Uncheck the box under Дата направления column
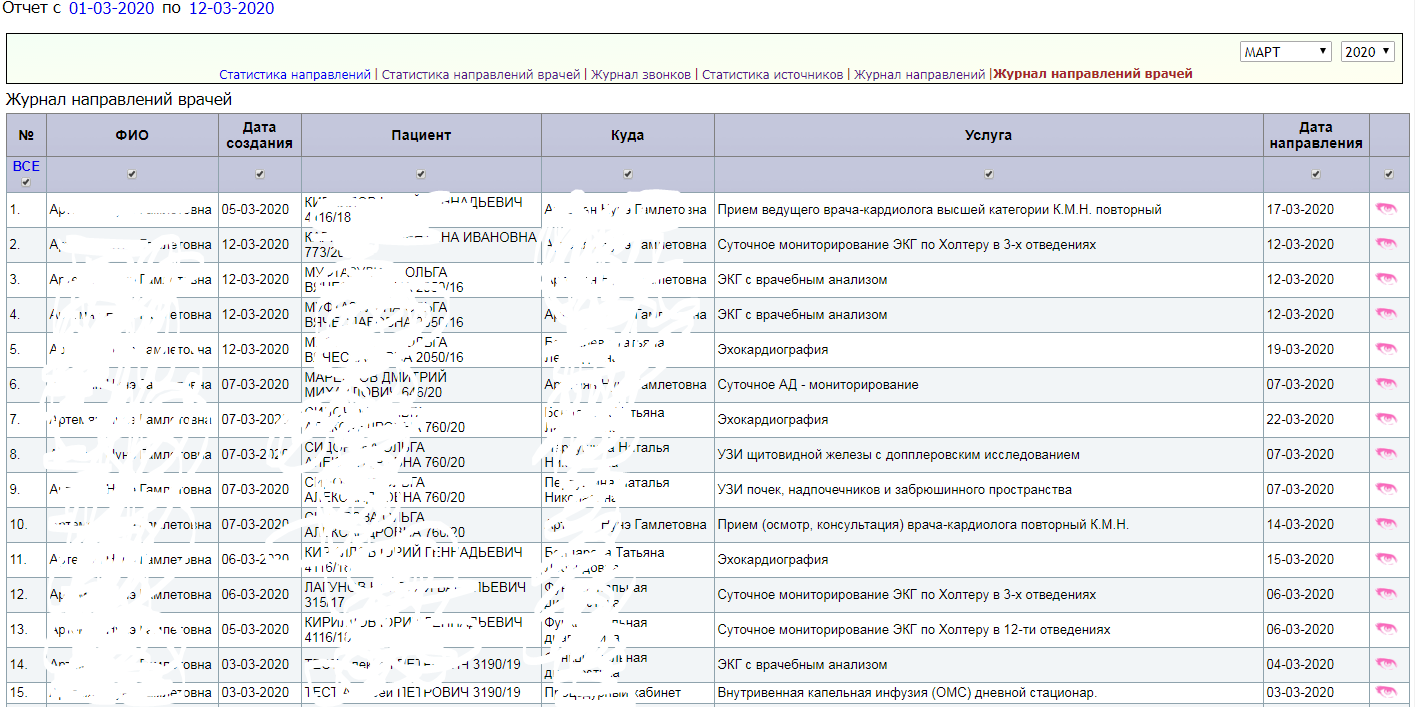The width and height of the screenshot is (1415, 710). [1315, 175]
